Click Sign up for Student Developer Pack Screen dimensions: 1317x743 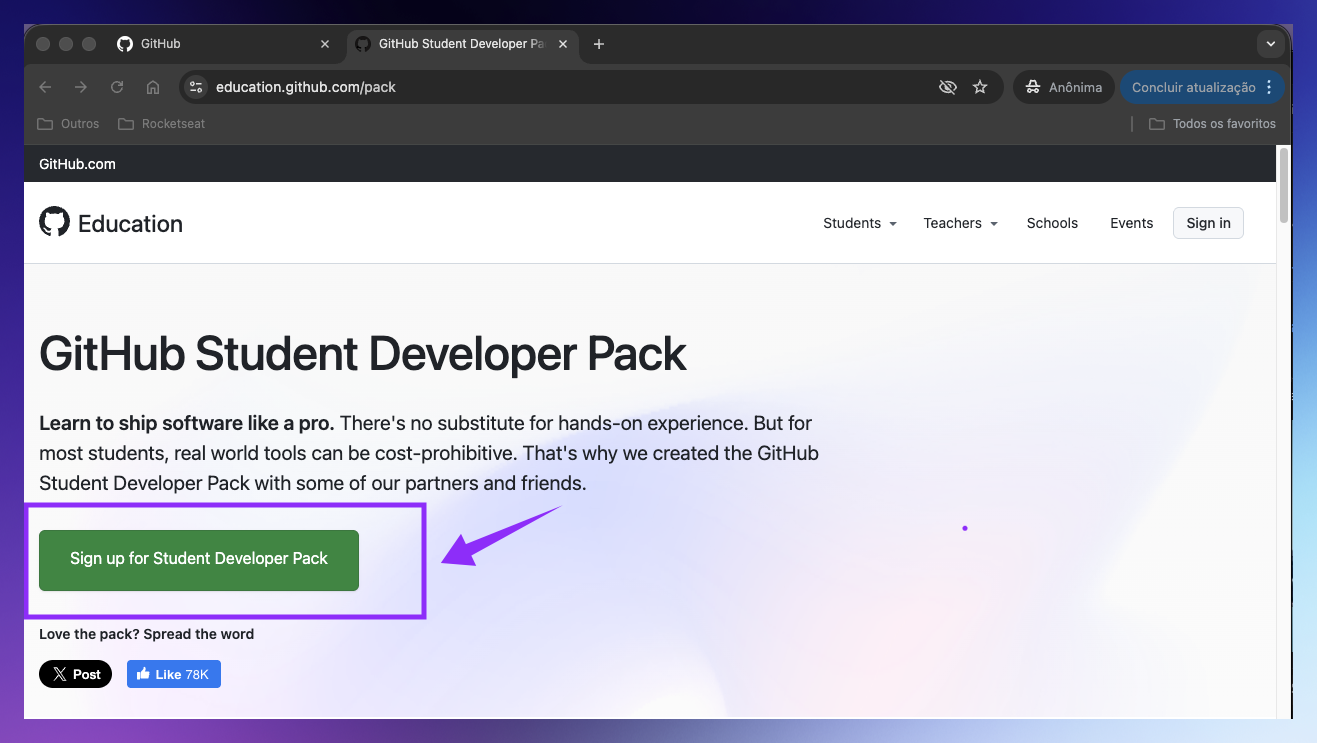tap(199, 560)
